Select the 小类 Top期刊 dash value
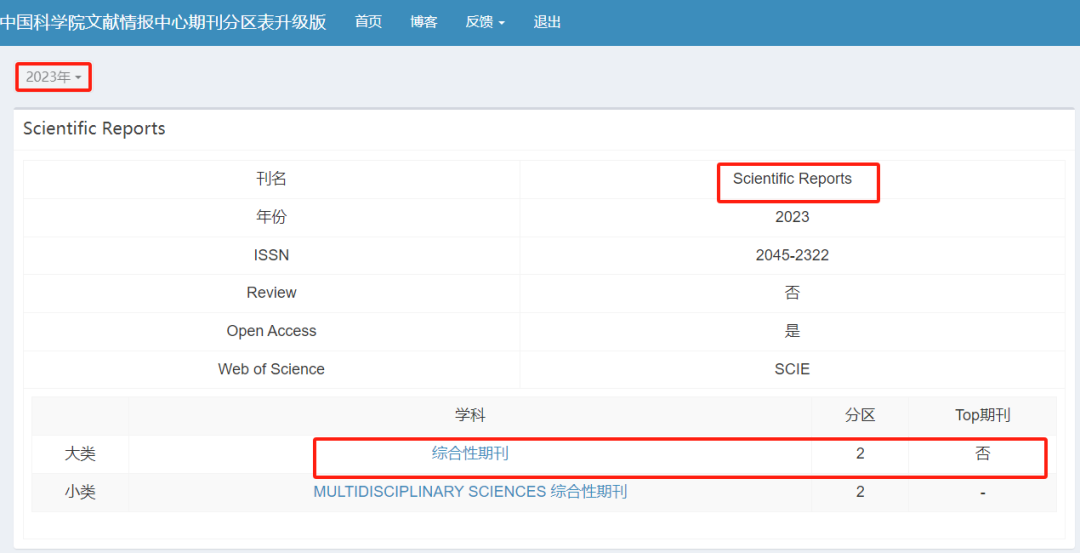 [x=983, y=493]
